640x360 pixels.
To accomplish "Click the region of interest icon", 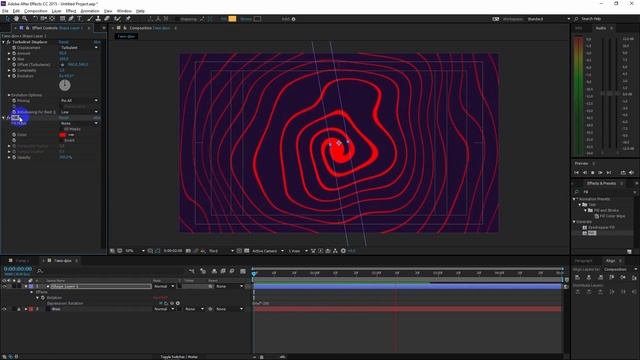I will coord(239,251).
